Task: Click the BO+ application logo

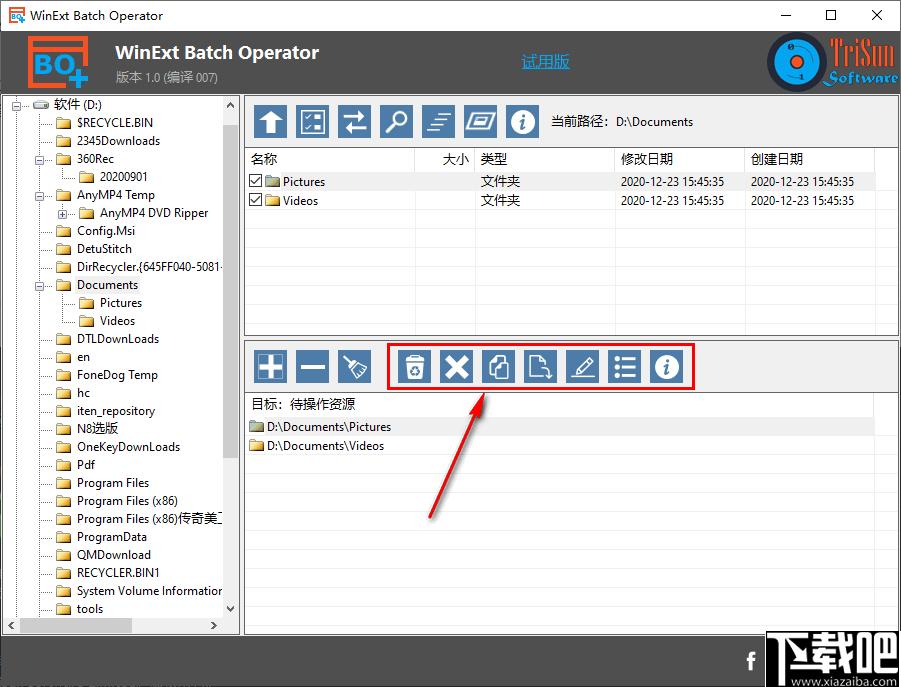Action: coord(58,61)
